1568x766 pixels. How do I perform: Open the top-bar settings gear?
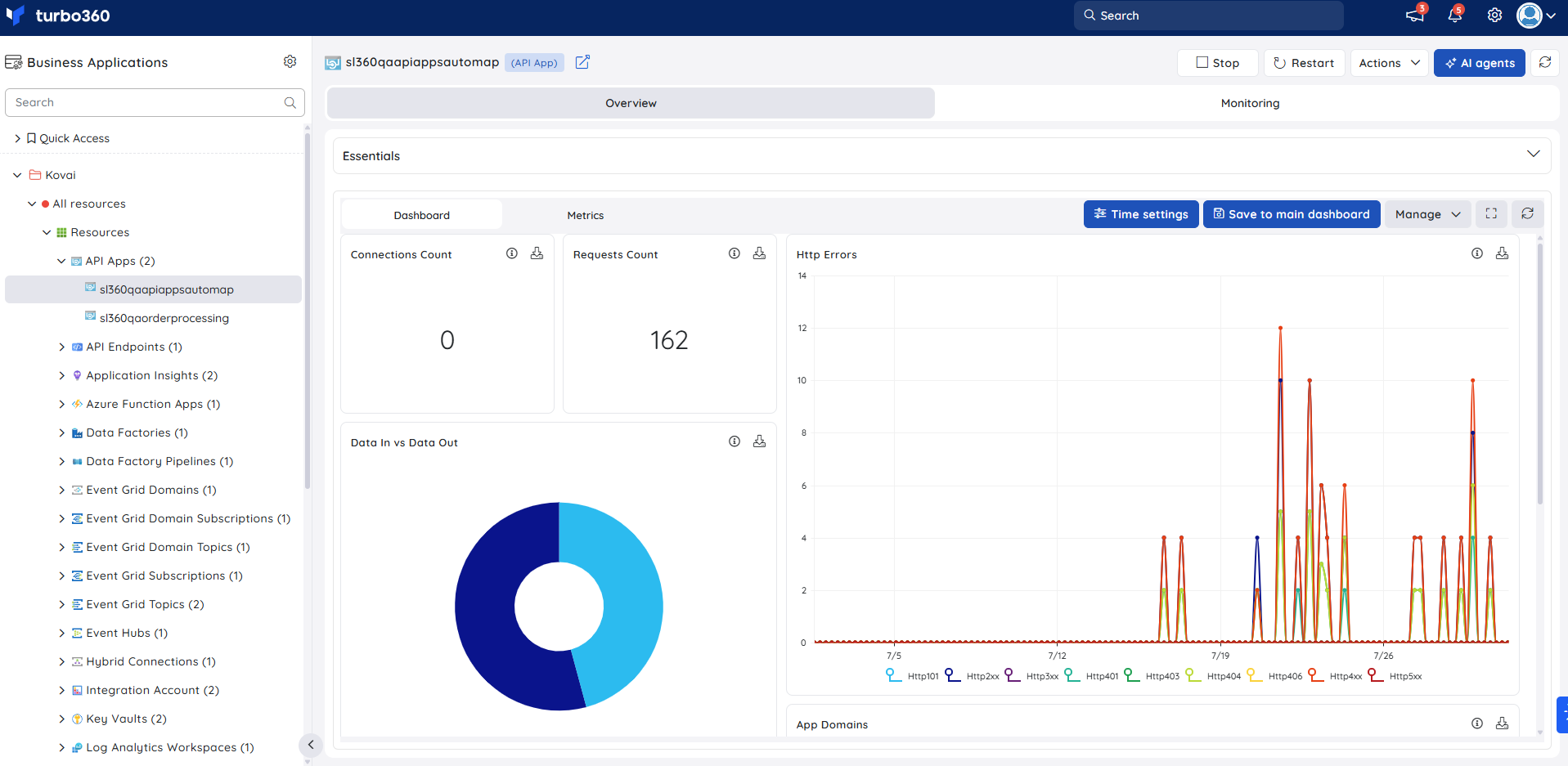[1494, 16]
